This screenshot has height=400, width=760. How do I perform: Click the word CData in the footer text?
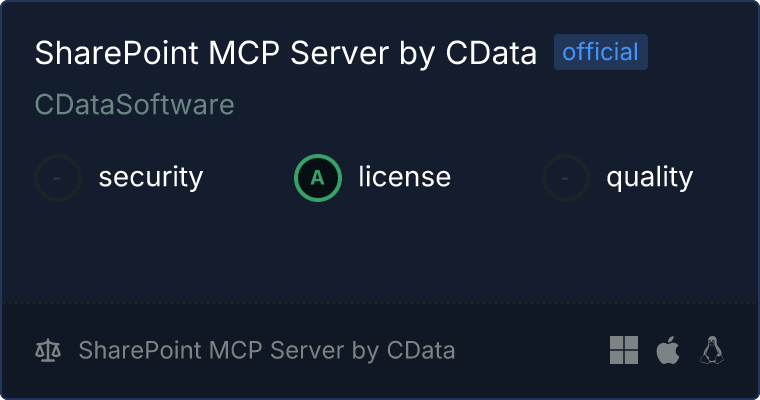point(420,351)
